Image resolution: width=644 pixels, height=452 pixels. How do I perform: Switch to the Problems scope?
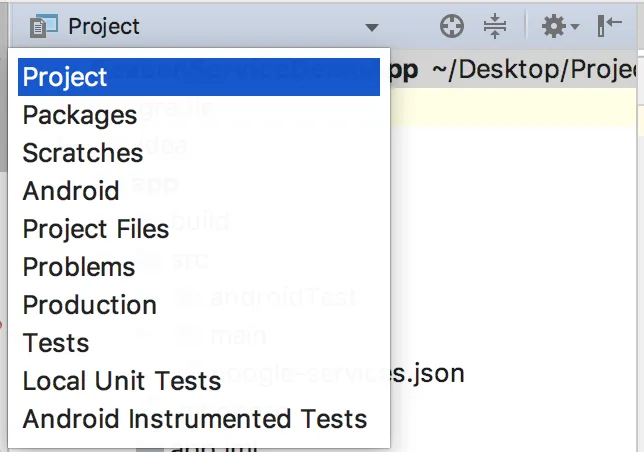79,267
